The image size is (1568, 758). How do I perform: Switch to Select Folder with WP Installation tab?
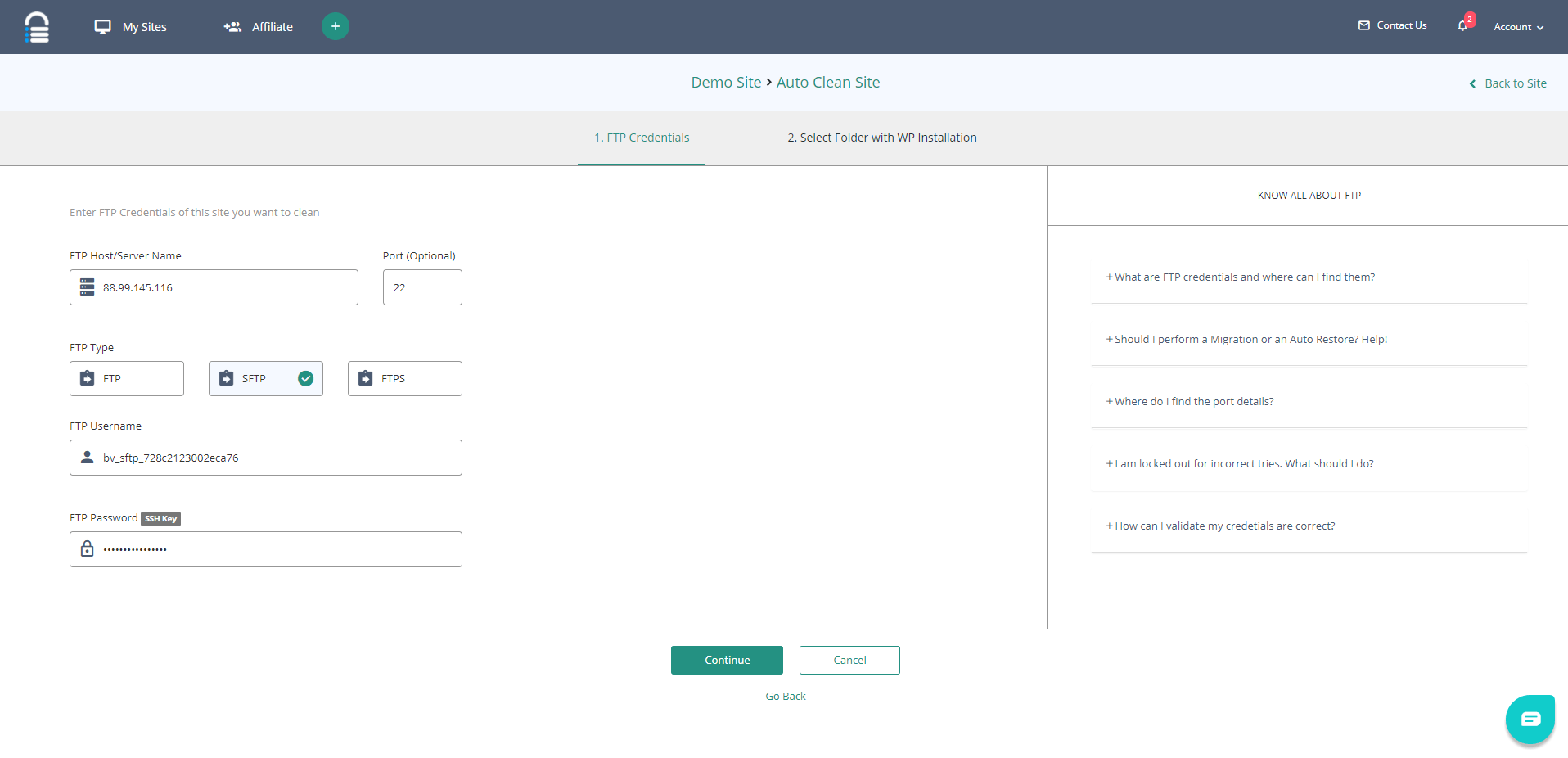[x=881, y=138]
